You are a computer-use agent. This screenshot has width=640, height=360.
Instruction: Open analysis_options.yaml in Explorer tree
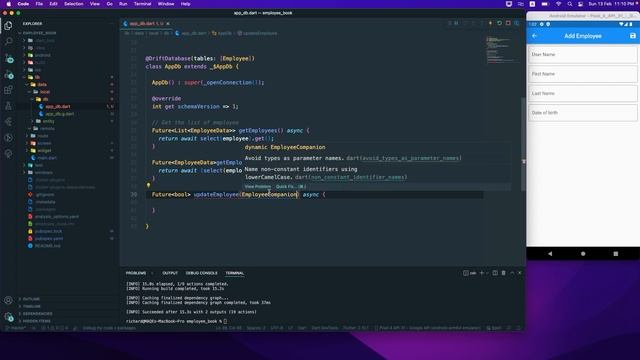click(56, 217)
